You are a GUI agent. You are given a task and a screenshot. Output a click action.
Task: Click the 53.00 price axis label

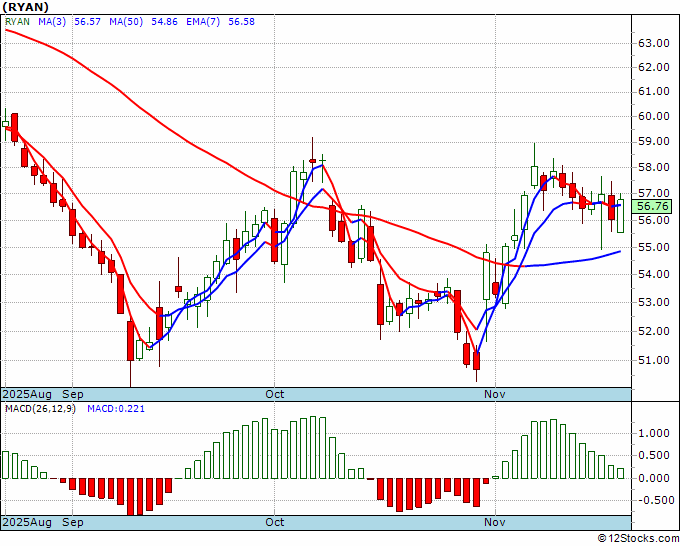click(x=654, y=302)
